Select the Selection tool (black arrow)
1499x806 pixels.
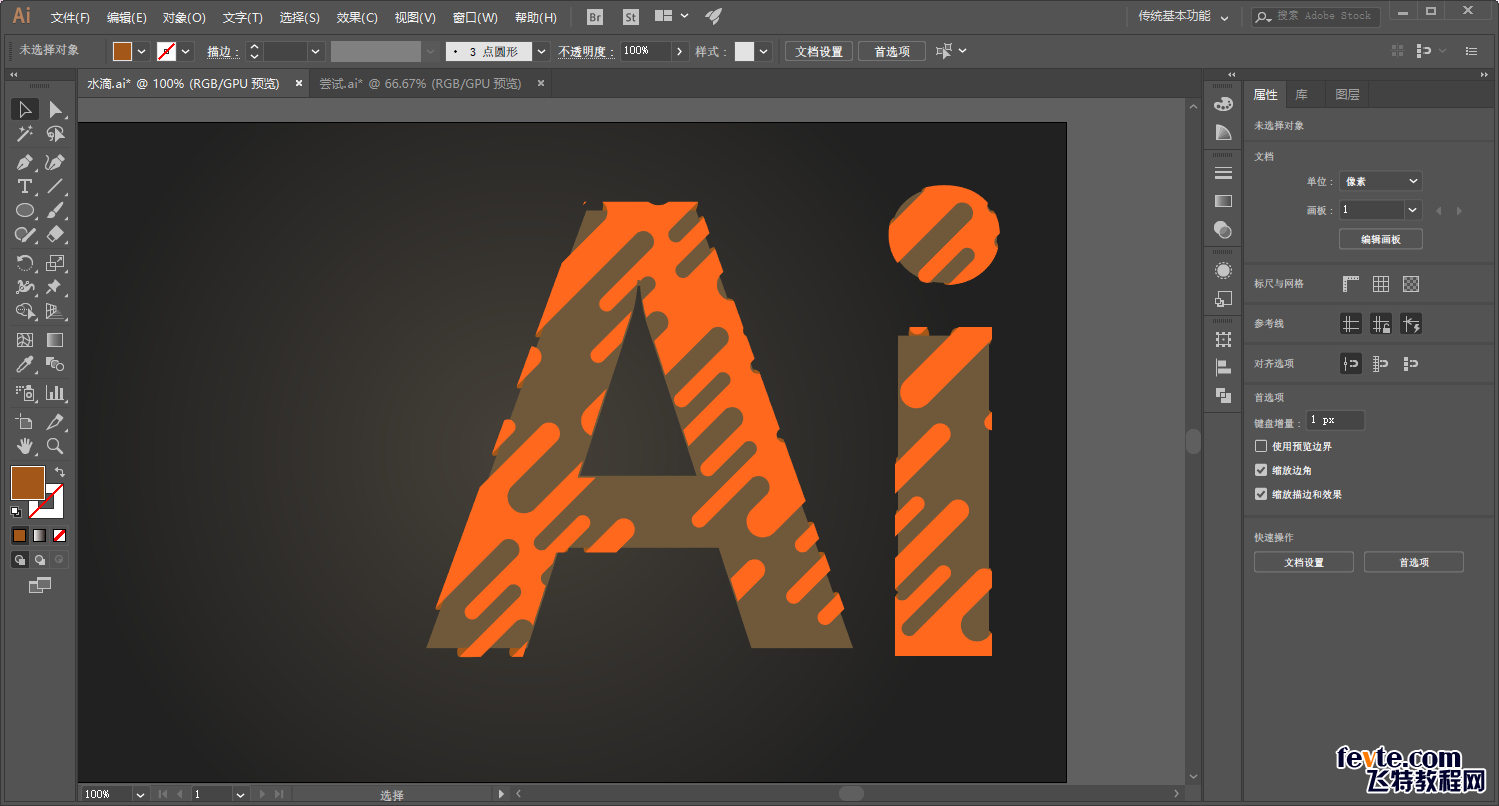[25, 110]
